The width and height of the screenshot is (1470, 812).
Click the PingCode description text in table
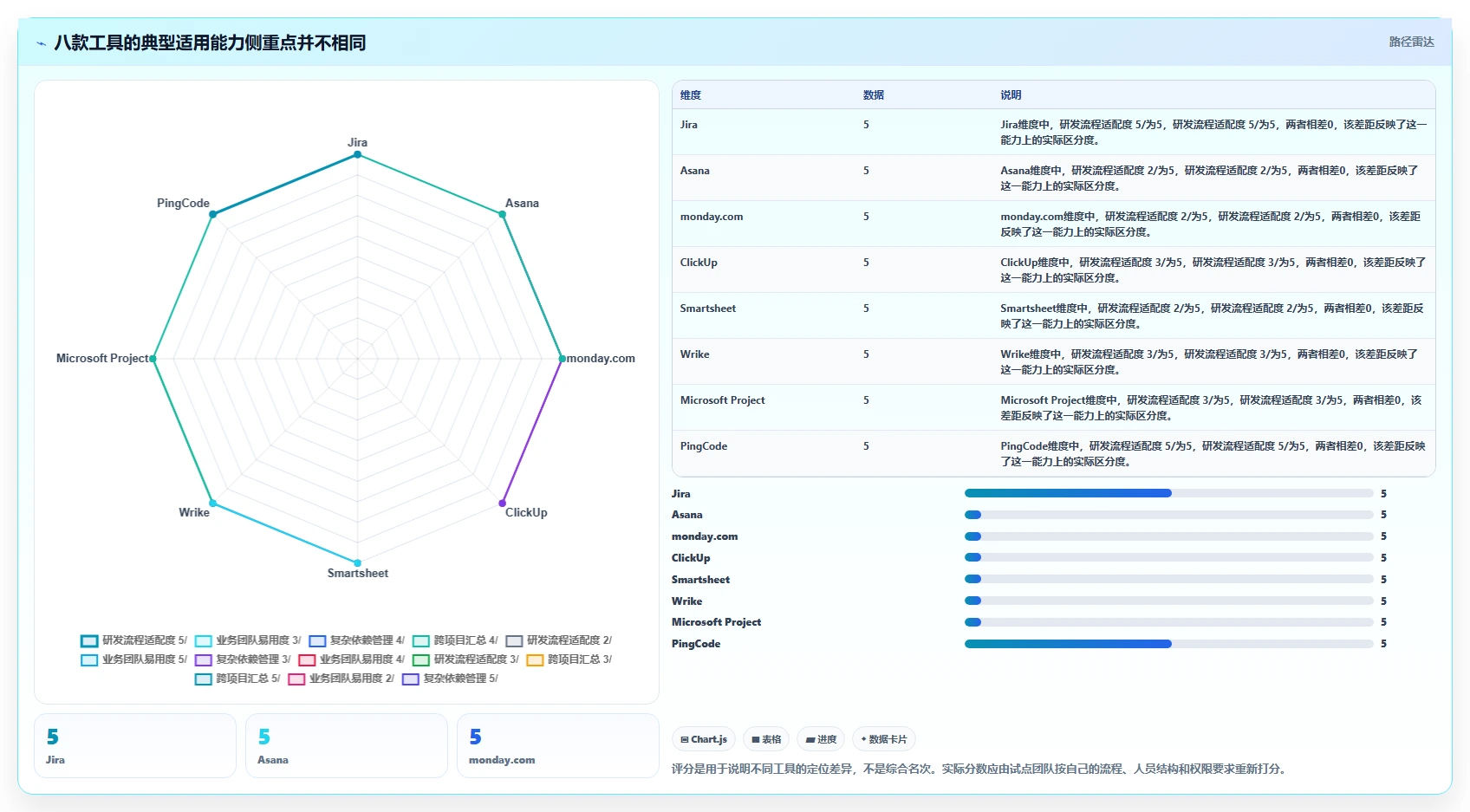click(1213, 454)
